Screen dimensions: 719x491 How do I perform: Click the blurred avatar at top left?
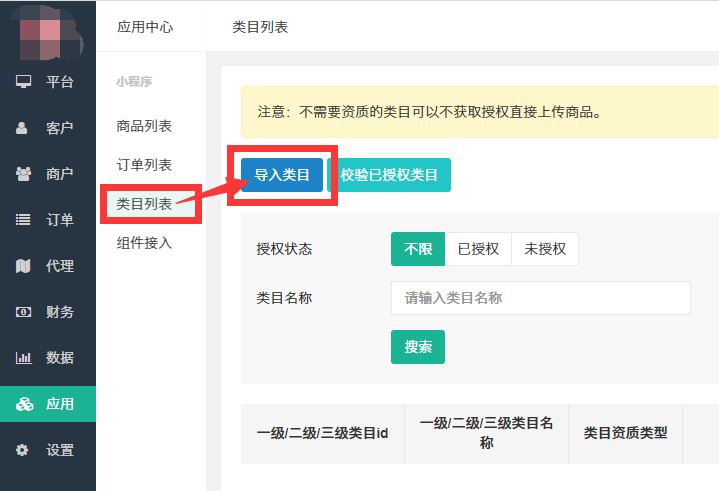click(48, 33)
